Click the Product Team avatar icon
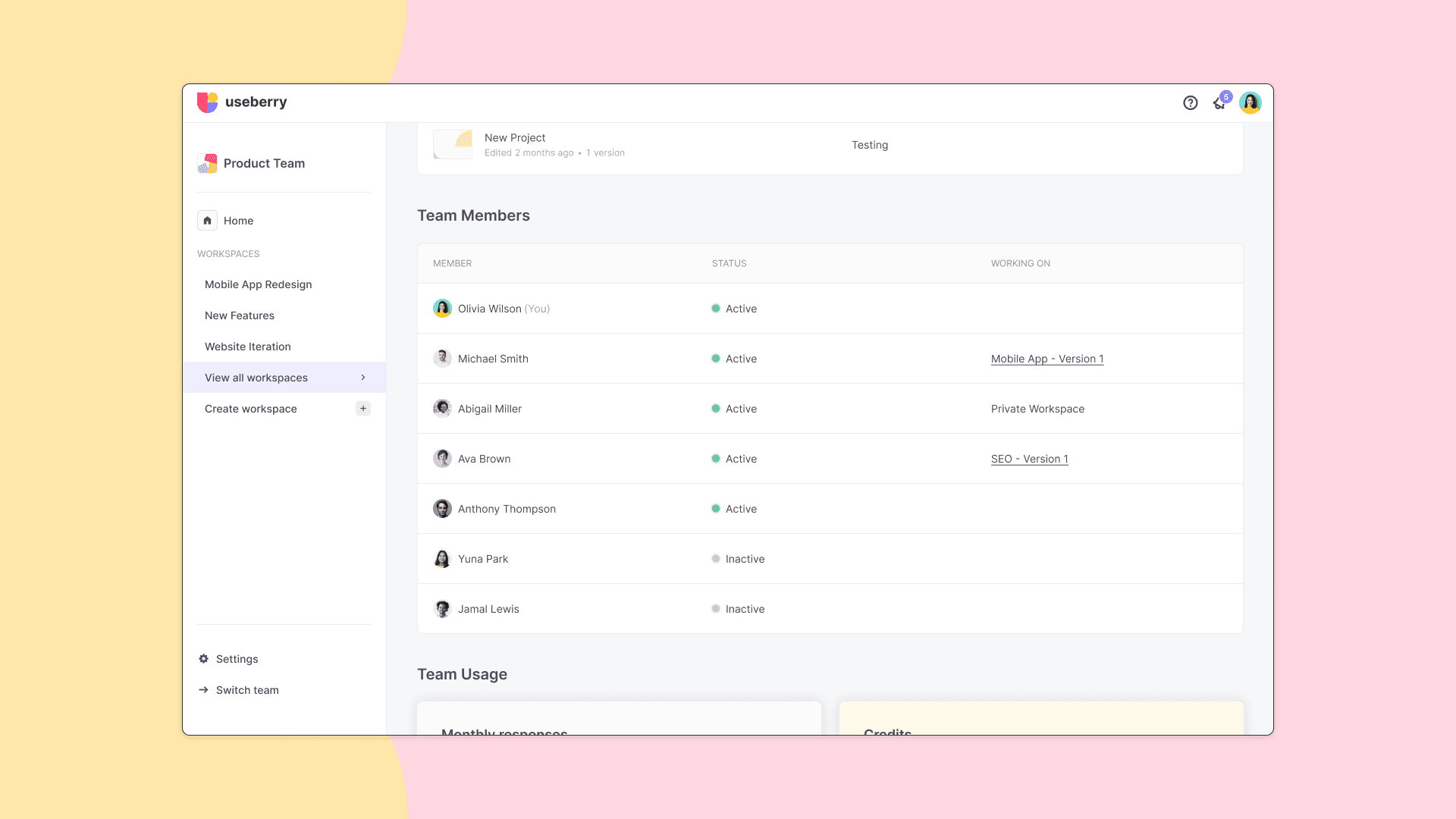The image size is (1456, 819). 207,163
